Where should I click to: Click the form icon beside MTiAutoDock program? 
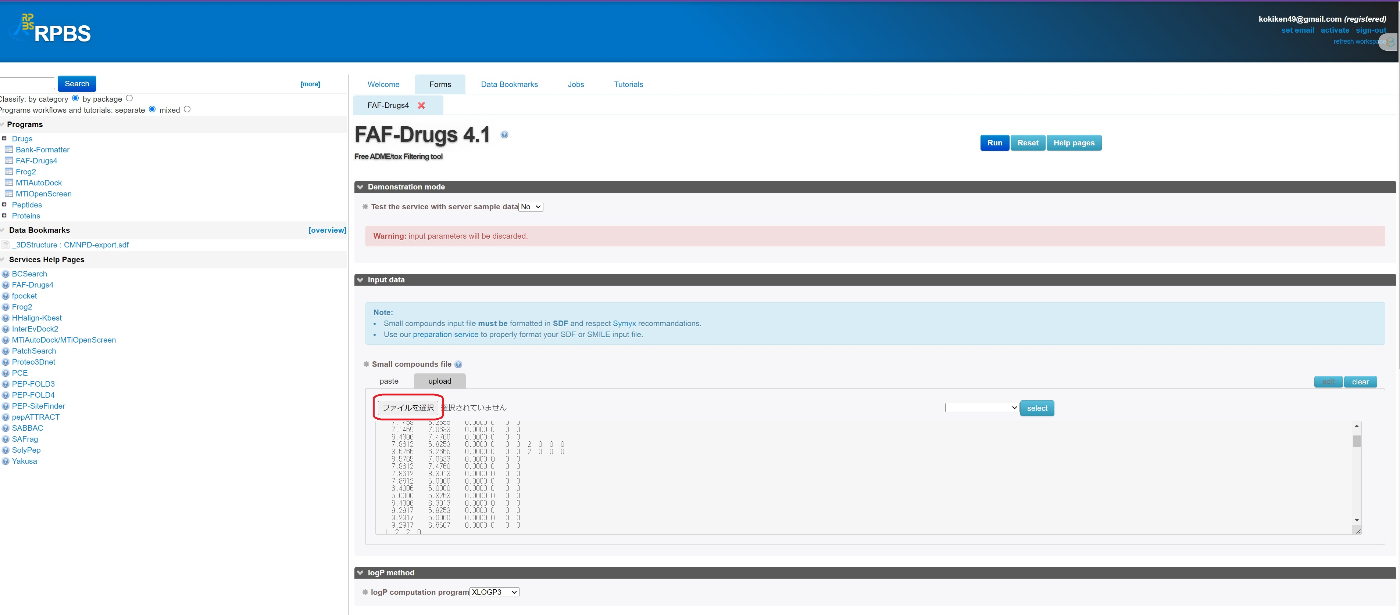click(x=9, y=183)
